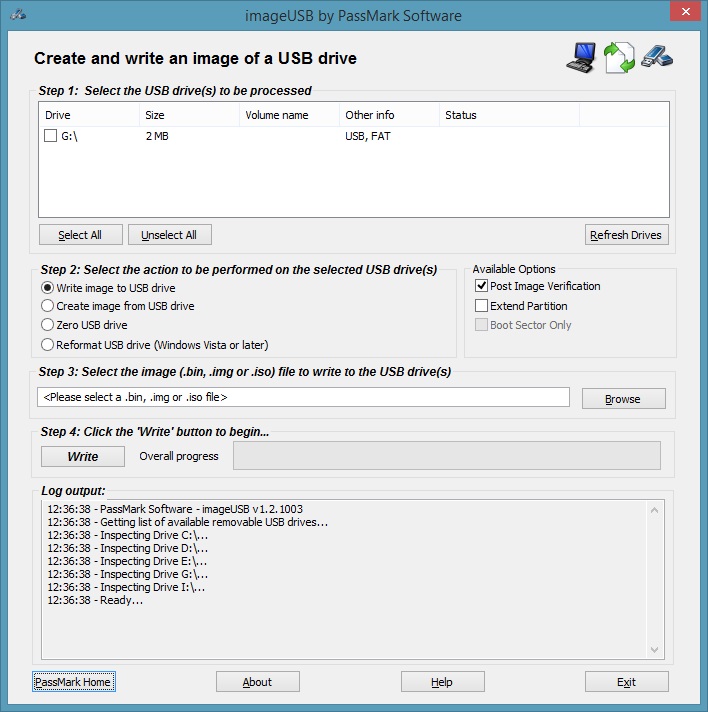This screenshot has width=708, height=712.
Task: Click the Write button to begin
Action: [x=83, y=456]
